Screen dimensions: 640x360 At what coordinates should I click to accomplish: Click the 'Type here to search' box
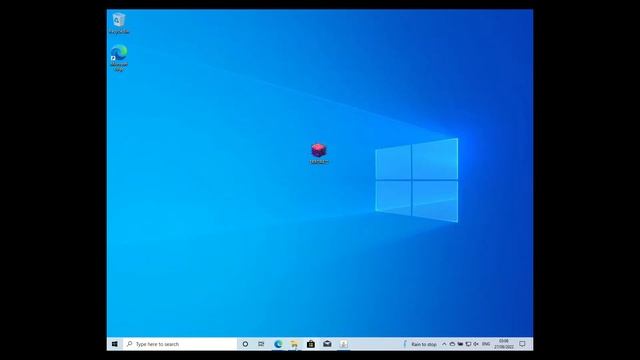pyautogui.click(x=180, y=344)
